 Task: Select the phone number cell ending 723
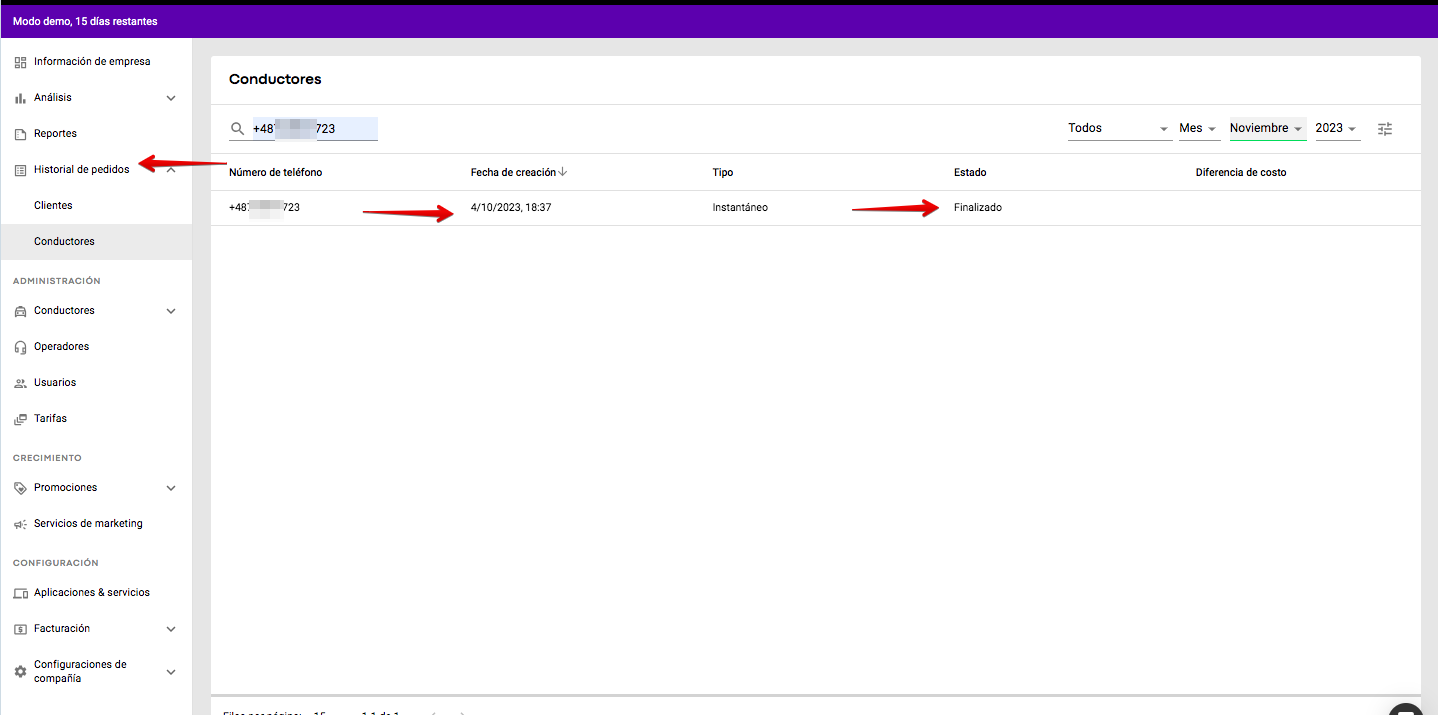264,208
